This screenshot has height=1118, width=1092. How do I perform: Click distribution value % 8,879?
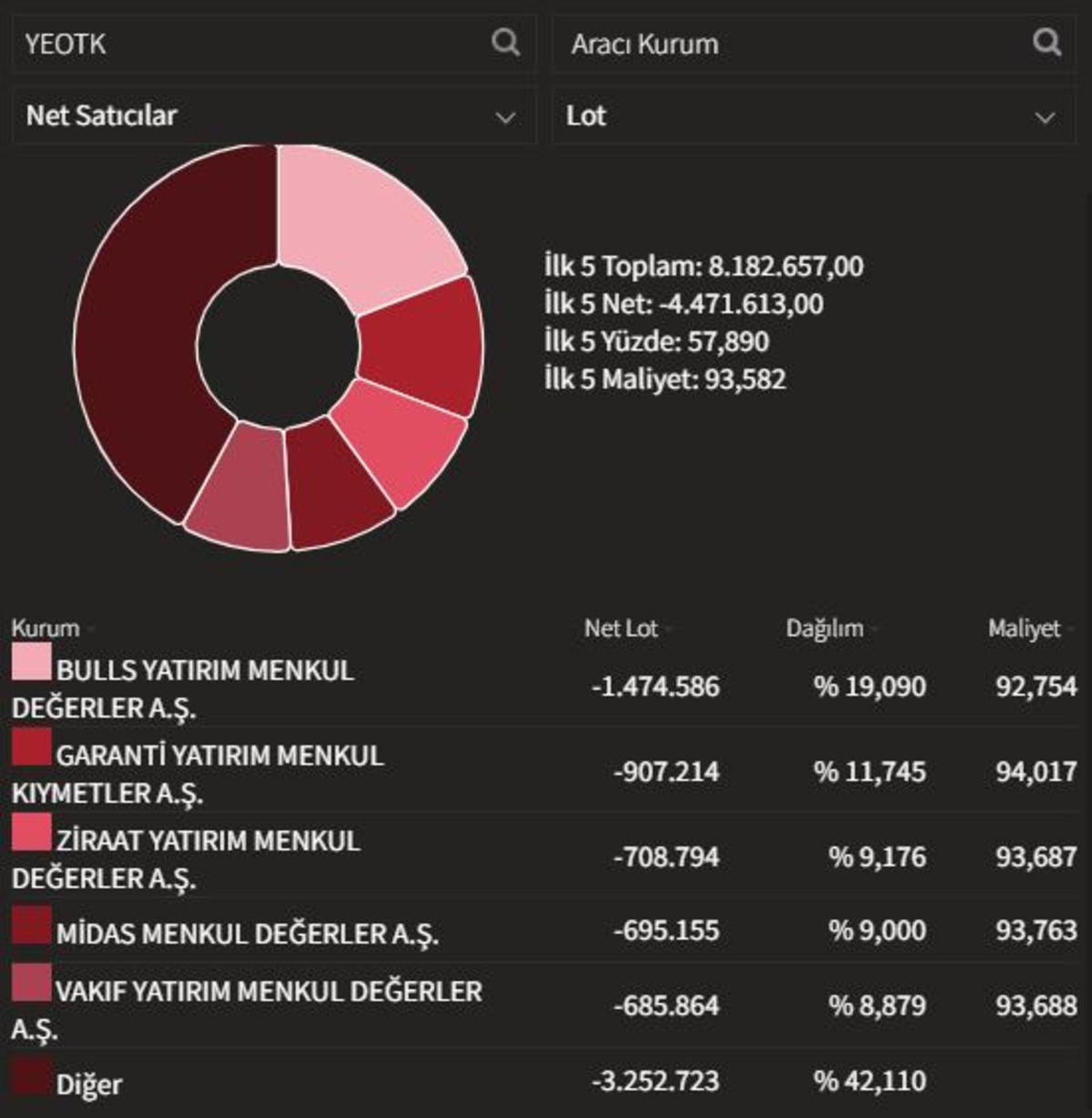[877, 1005]
